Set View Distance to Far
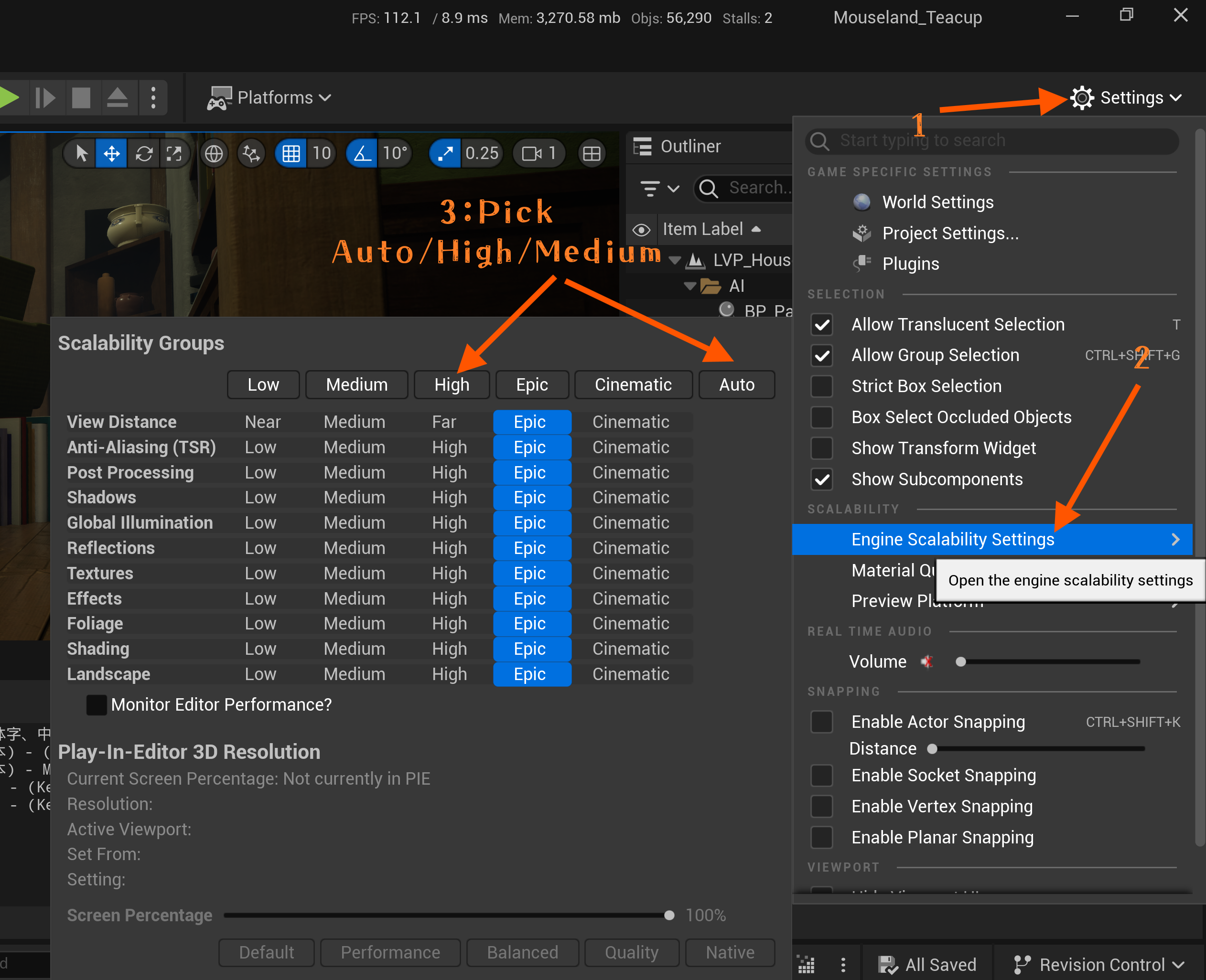Viewport: 1206px width, 980px height. coord(444,422)
